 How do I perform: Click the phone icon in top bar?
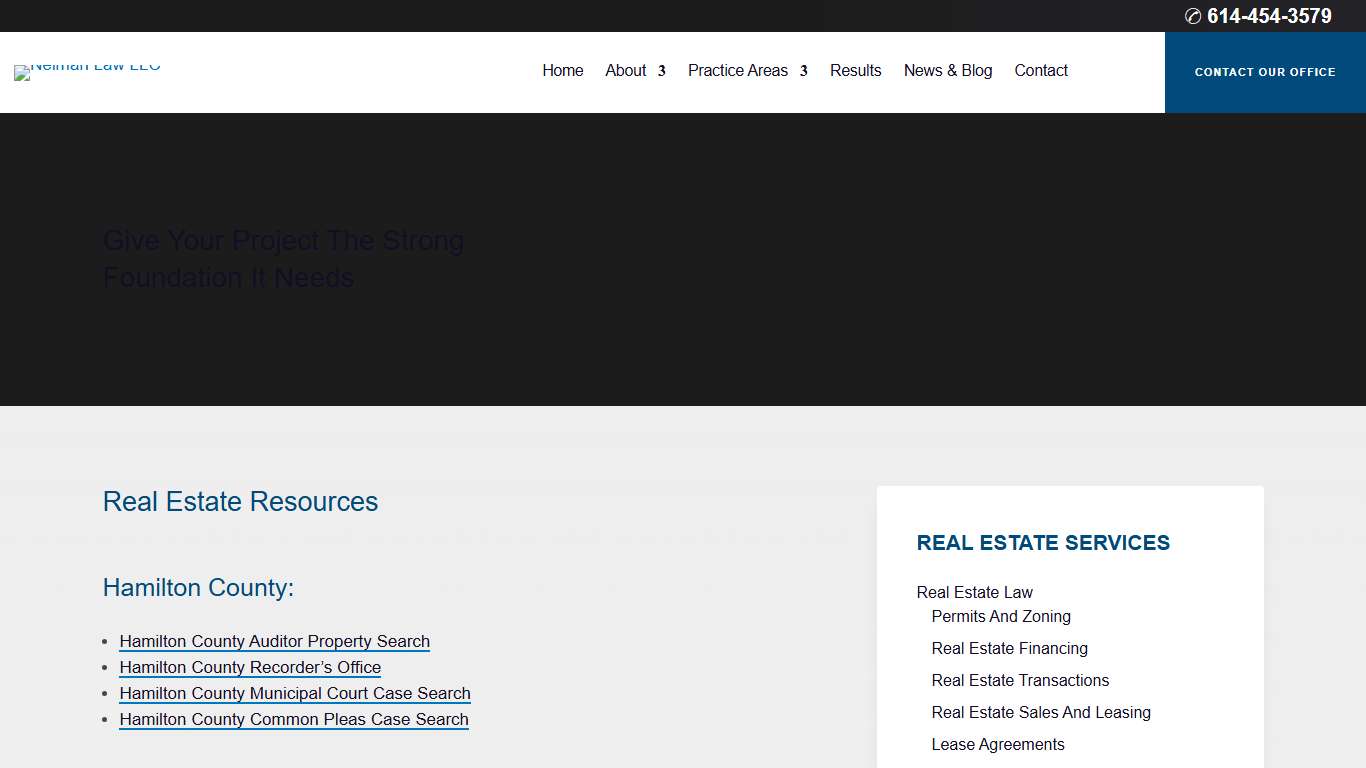(x=1192, y=16)
